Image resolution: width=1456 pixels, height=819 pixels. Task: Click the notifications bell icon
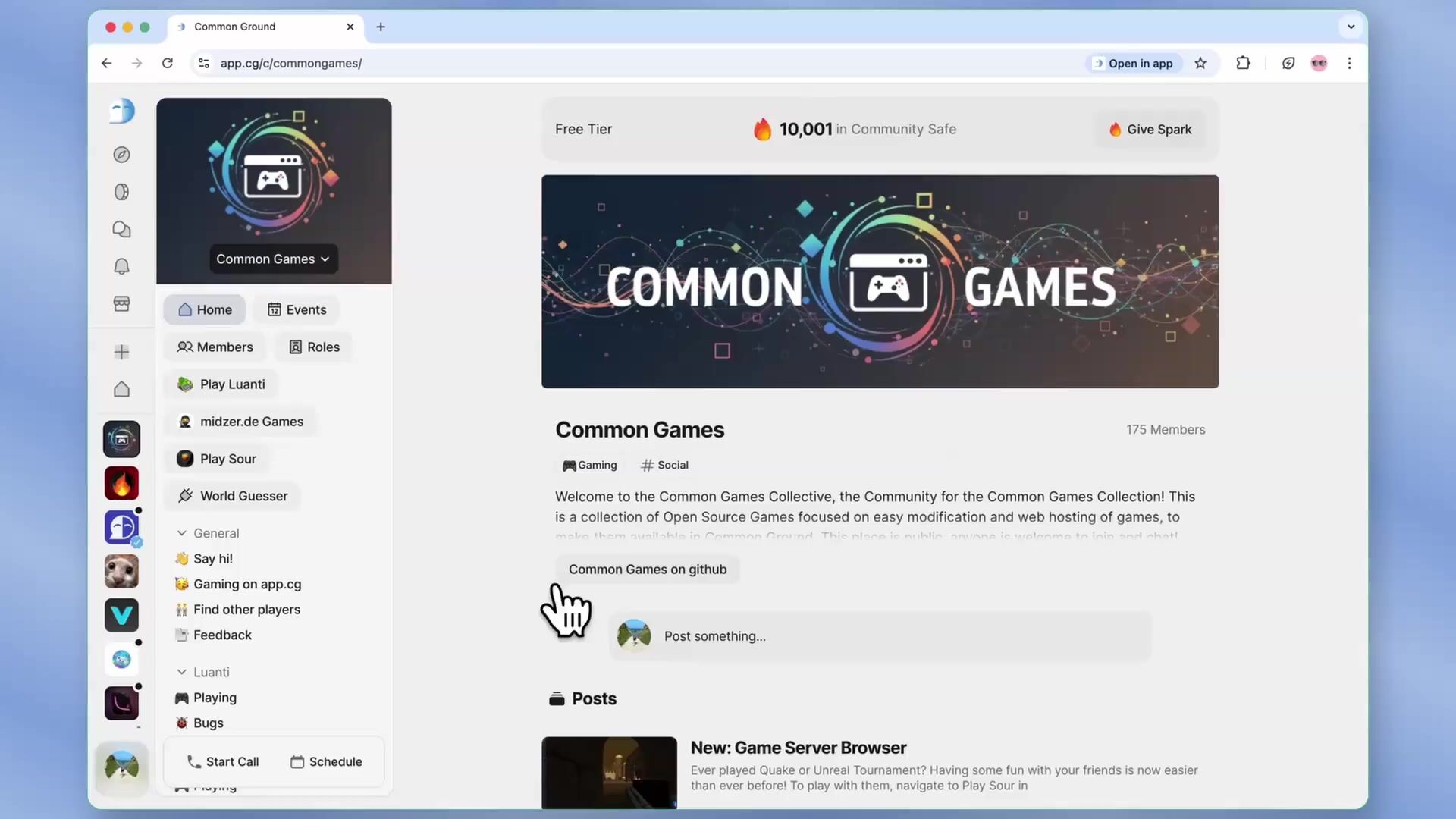coord(121,266)
